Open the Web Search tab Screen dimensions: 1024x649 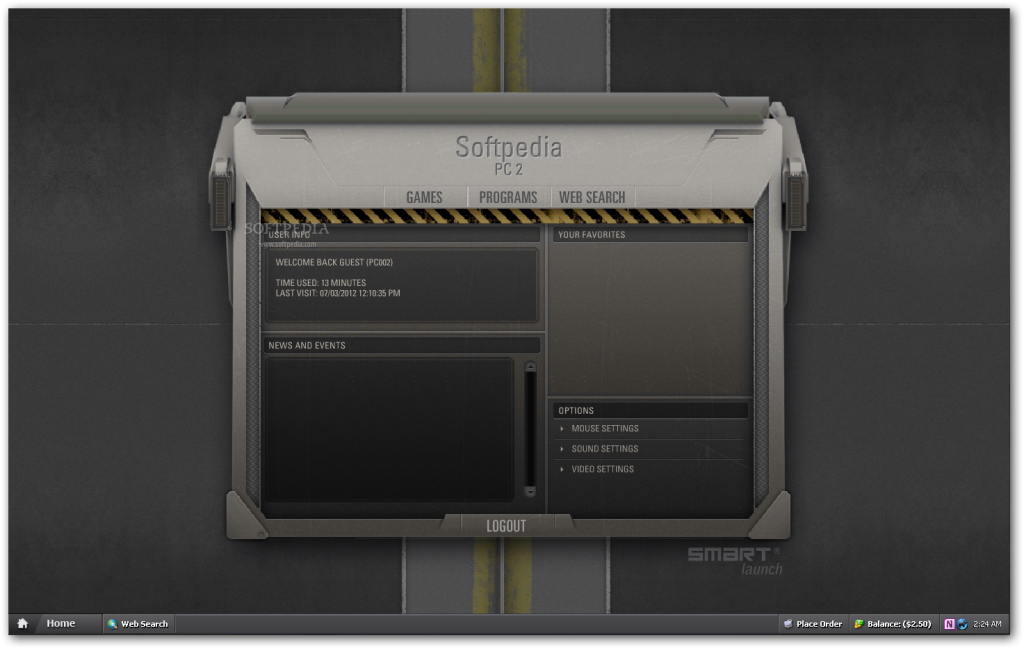coord(592,197)
